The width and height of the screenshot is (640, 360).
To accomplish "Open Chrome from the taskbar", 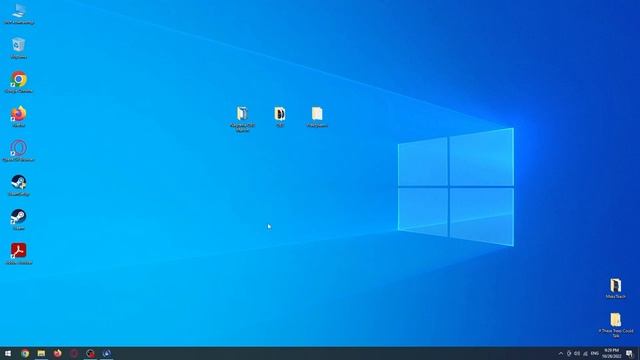I will (25, 353).
